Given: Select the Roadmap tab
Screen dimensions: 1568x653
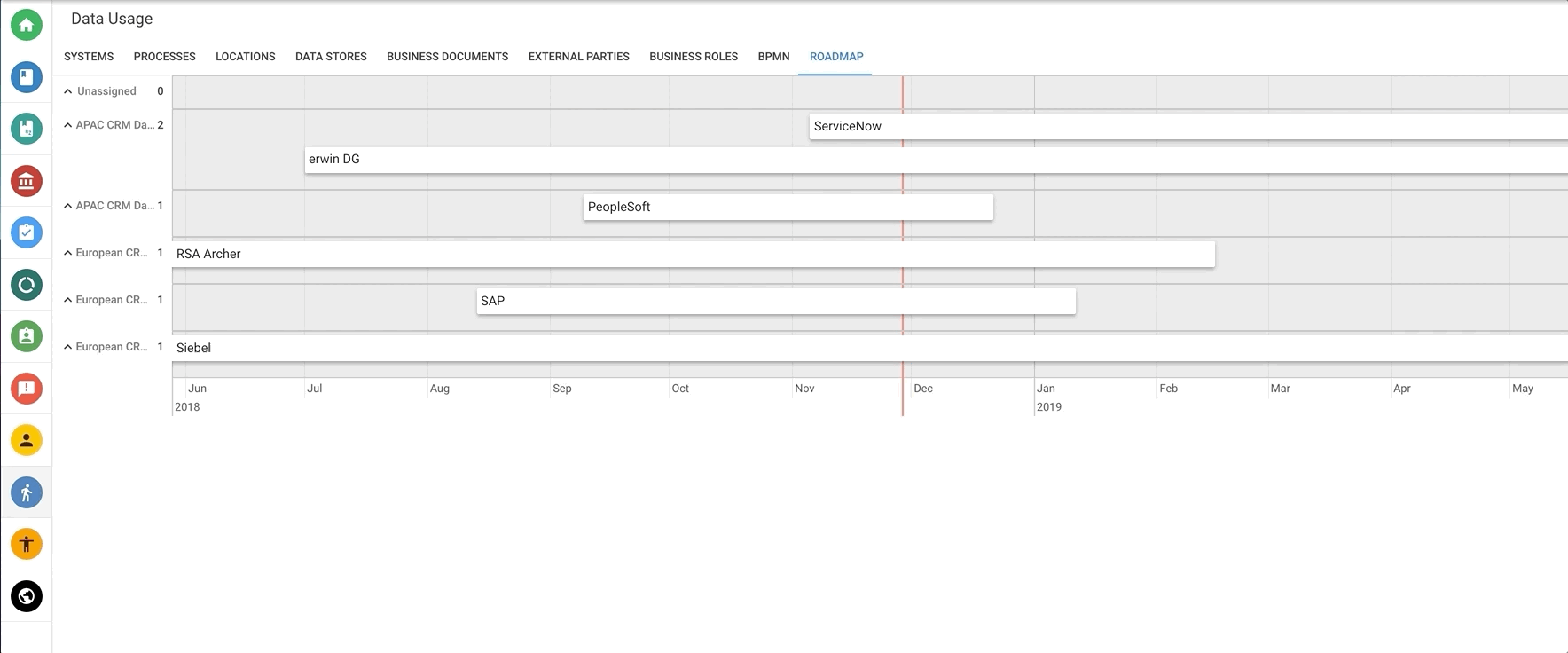Looking at the screenshot, I should click(x=836, y=57).
